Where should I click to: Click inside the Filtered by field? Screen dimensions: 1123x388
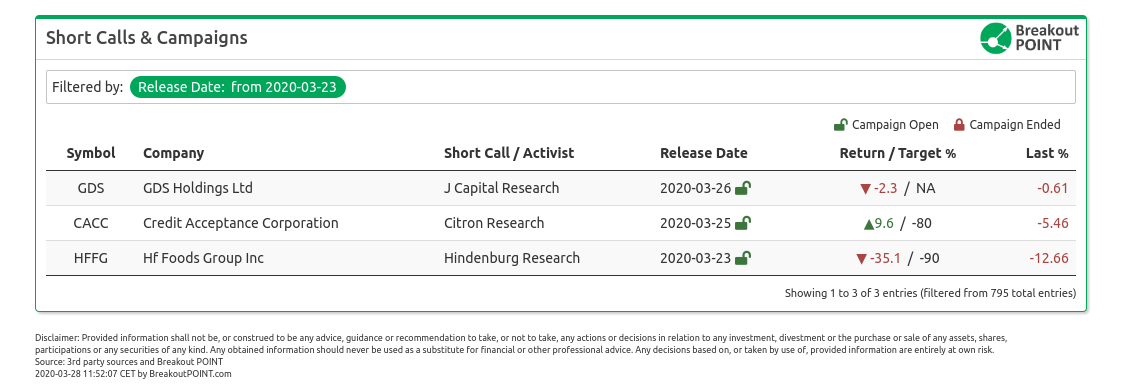561,87
